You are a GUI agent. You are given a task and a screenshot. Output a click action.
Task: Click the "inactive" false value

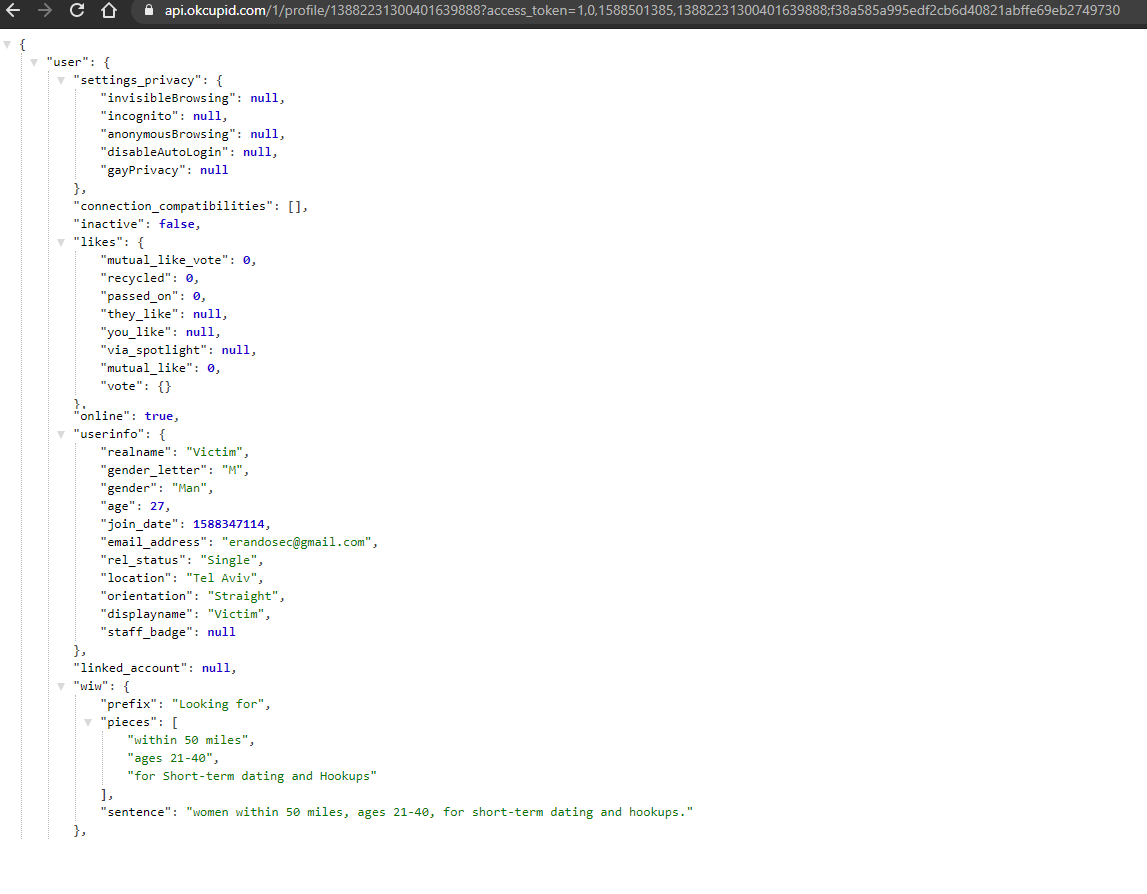pyautogui.click(x=177, y=224)
